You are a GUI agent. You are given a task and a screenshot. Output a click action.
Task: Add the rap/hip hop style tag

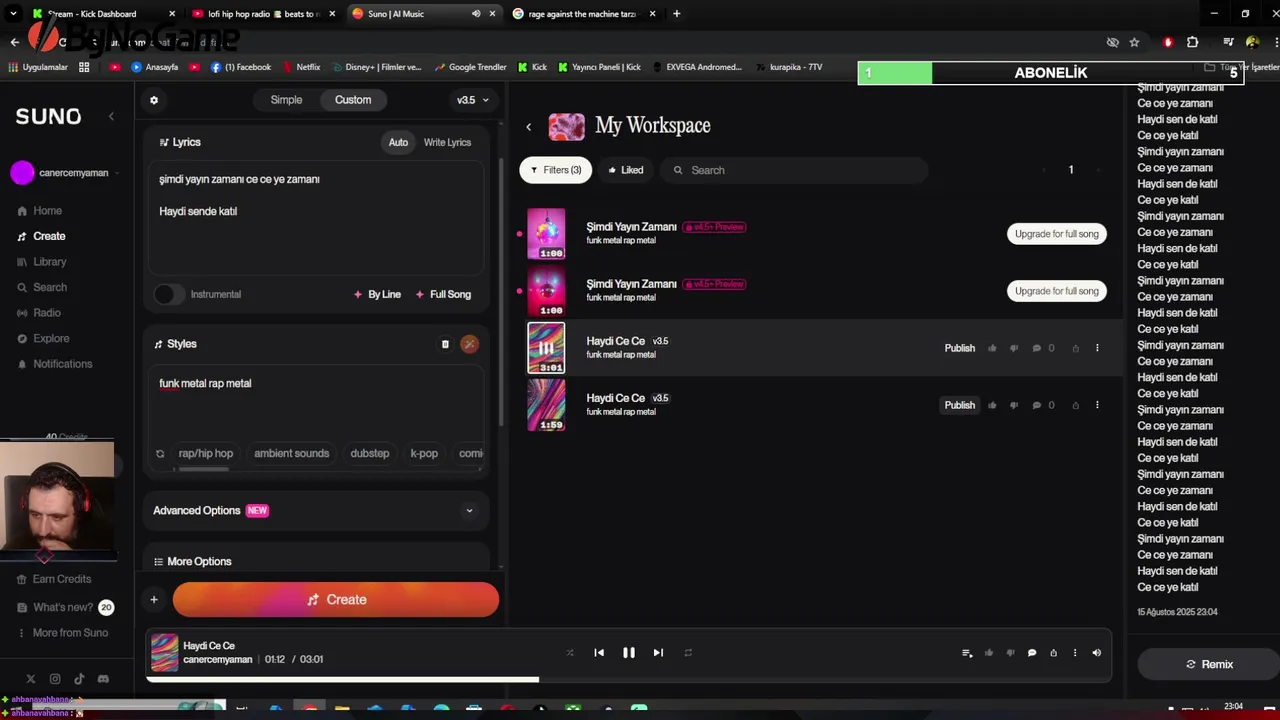click(206, 454)
